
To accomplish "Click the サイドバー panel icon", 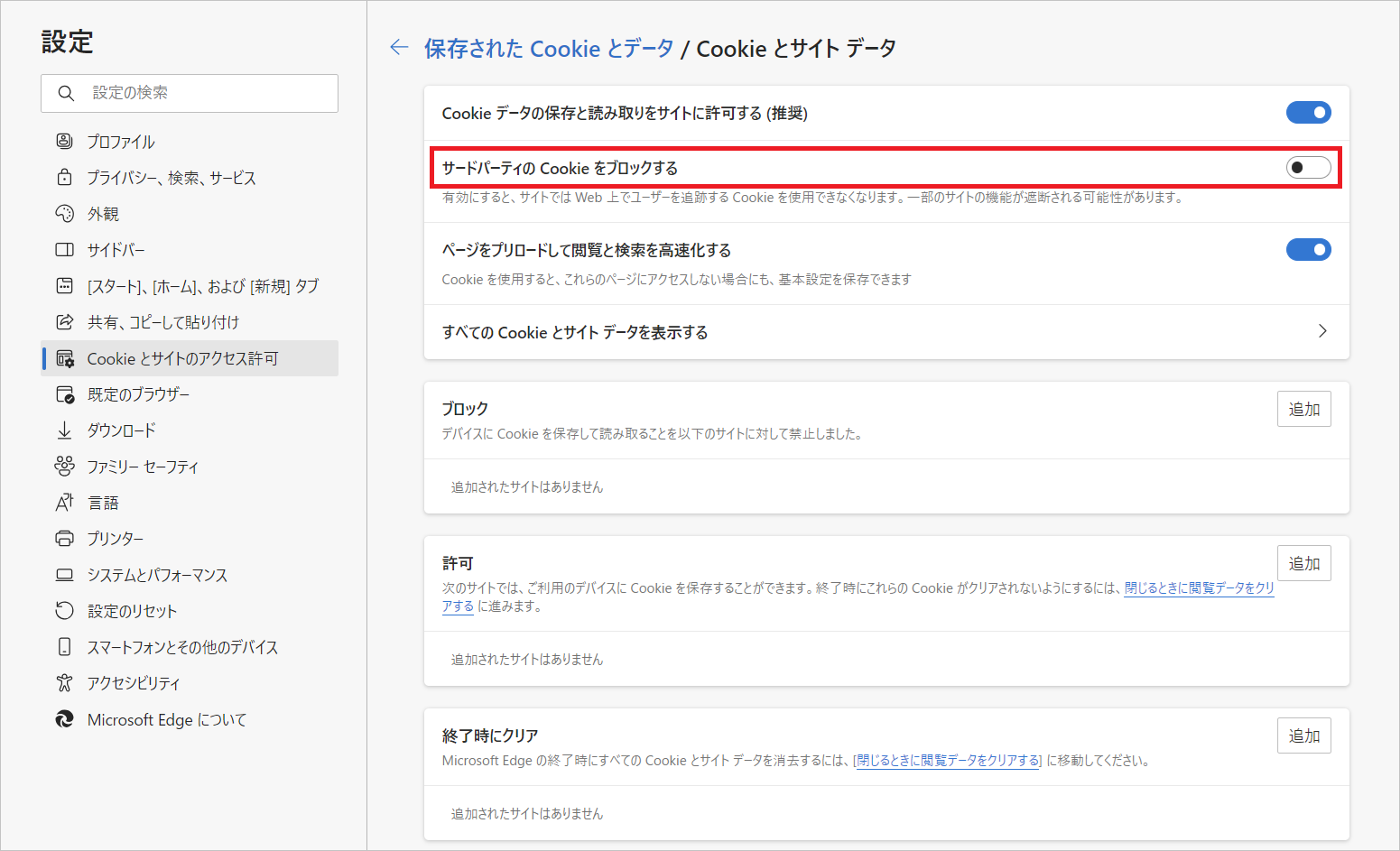I will pos(64,250).
